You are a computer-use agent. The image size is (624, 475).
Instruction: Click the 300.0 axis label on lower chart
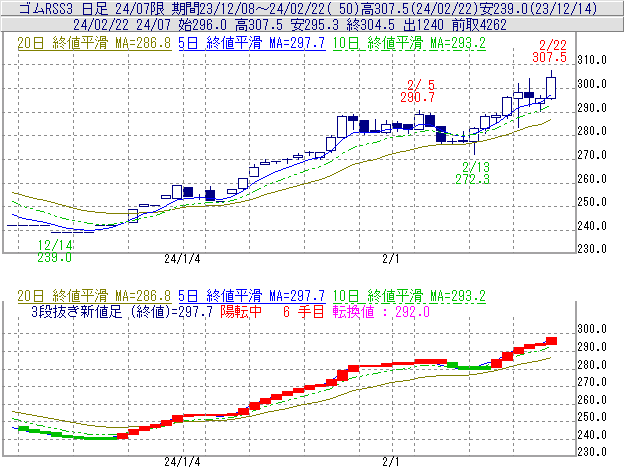click(592, 329)
